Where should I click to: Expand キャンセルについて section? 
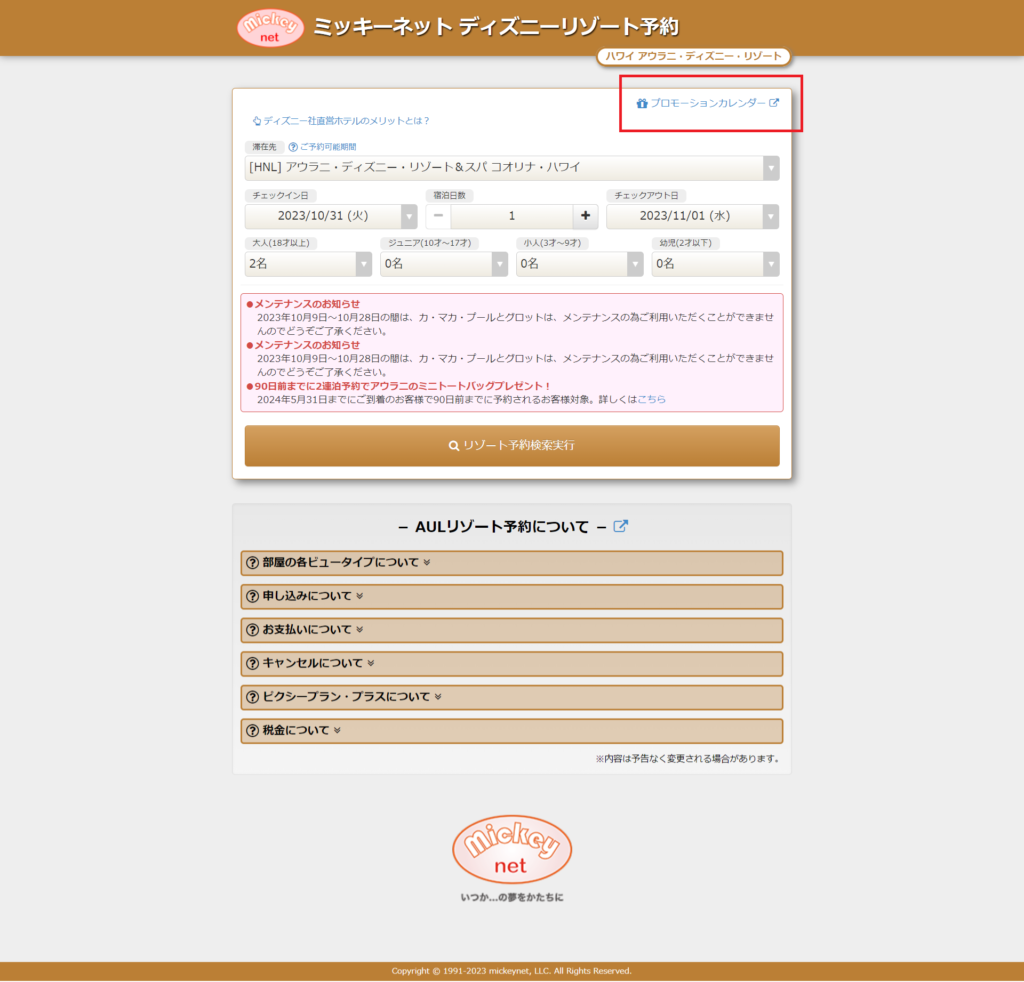pyautogui.click(x=512, y=664)
